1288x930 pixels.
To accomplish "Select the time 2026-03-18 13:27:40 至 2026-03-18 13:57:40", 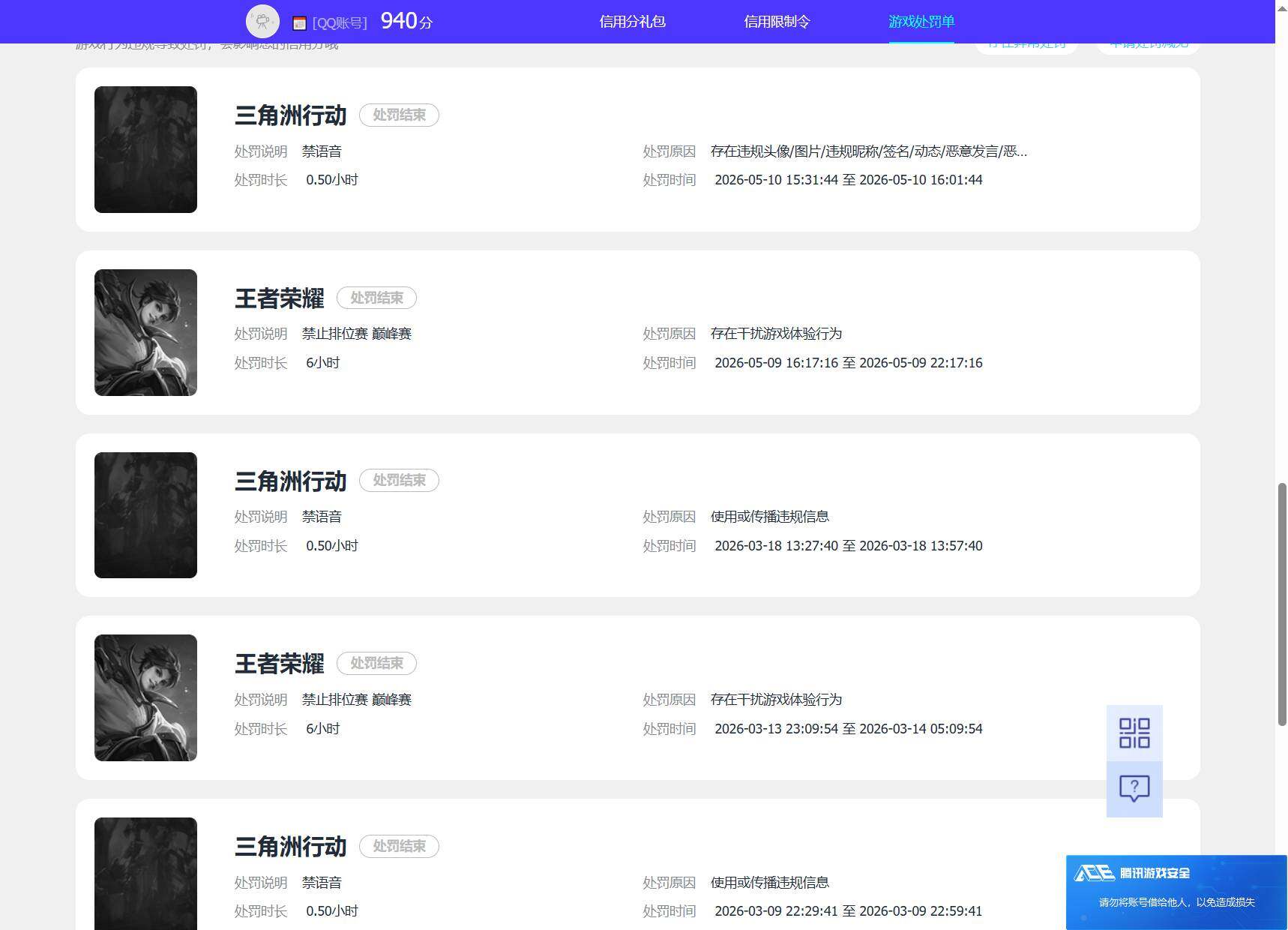I will coord(848,546).
